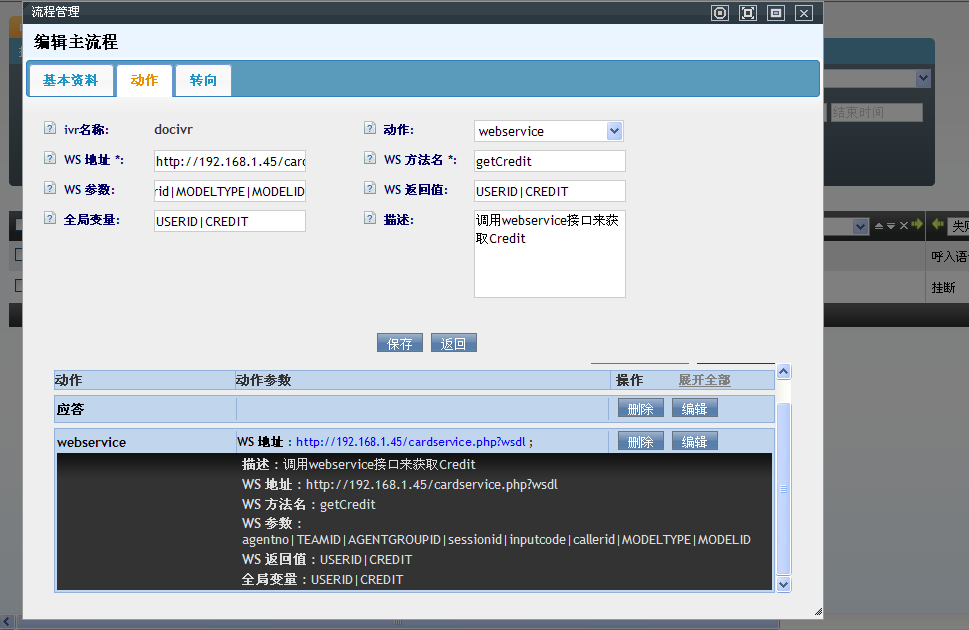Image resolution: width=969 pixels, height=630 pixels.
Task: Click help icon beside WS 方法名
Action: [370, 159]
